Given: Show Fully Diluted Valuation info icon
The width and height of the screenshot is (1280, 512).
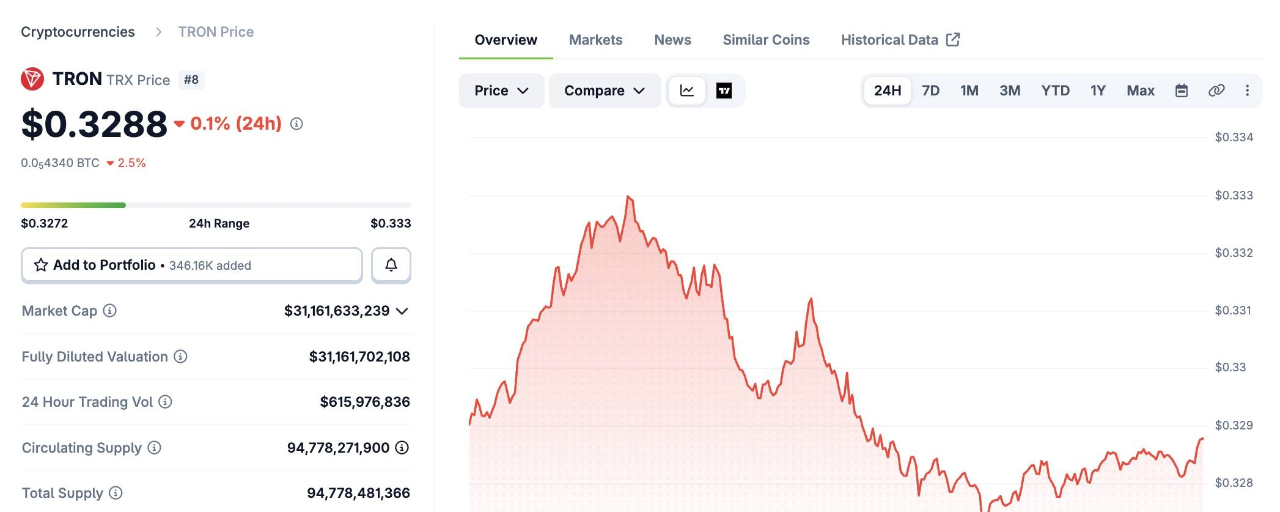Looking at the screenshot, I should (x=180, y=357).
